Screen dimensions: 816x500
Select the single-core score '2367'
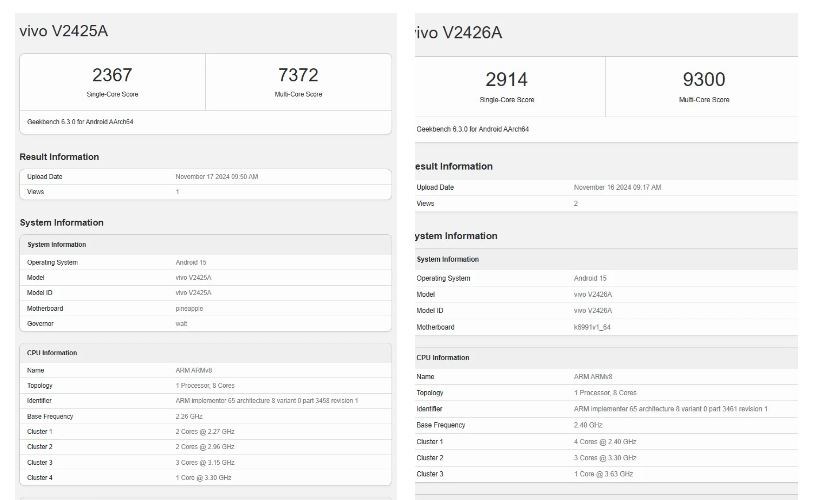(112, 75)
